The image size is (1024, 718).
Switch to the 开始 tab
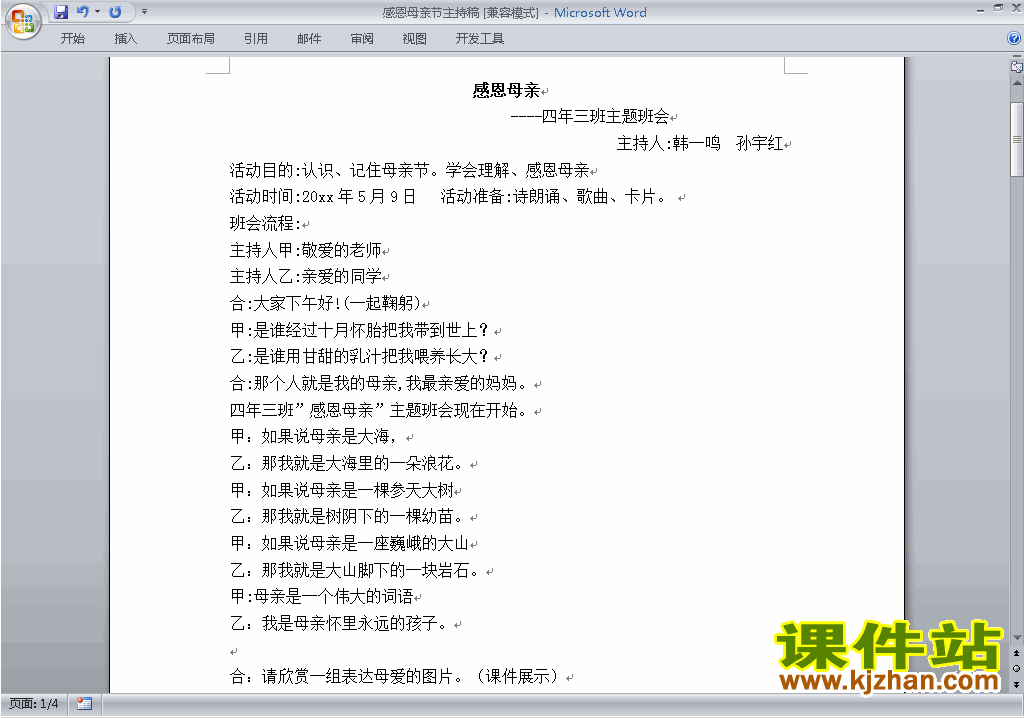click(72, 39)
